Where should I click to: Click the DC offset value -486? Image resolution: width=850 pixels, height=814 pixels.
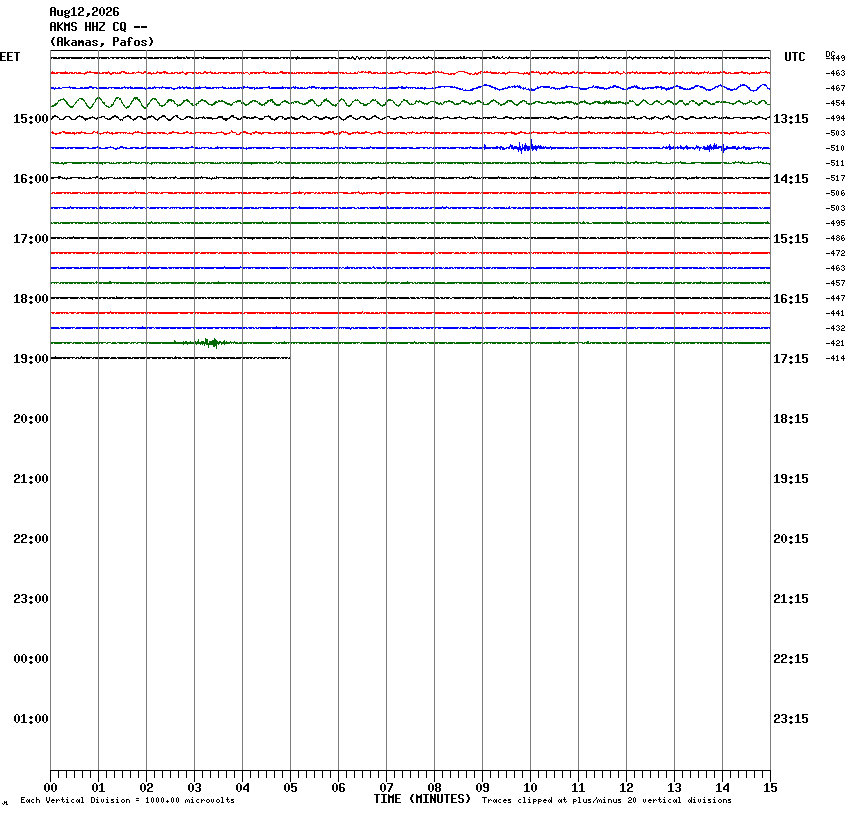pos(835,238)
